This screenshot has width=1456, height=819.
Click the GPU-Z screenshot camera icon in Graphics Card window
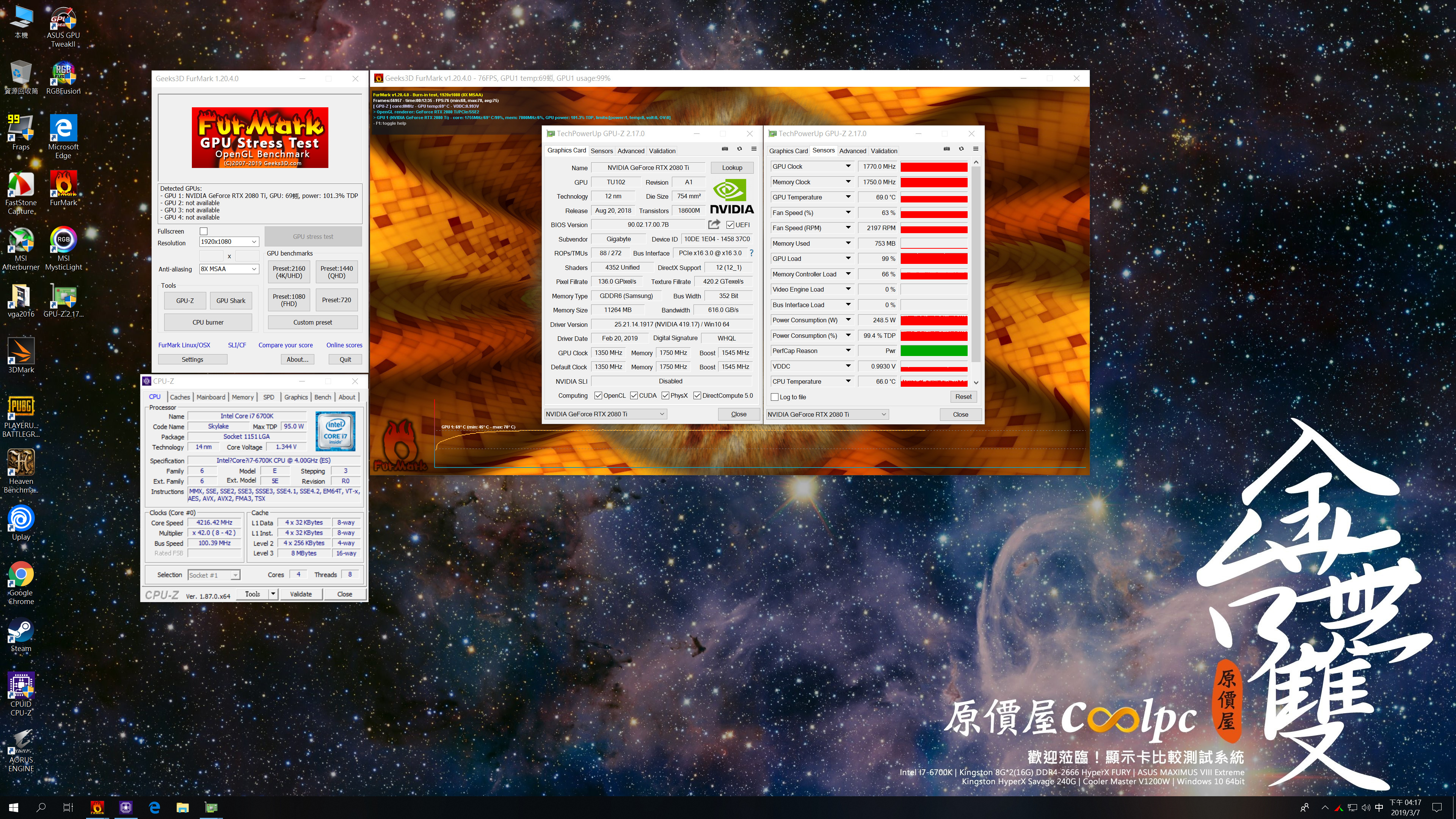pyautogui.click(x=725, y=149)
